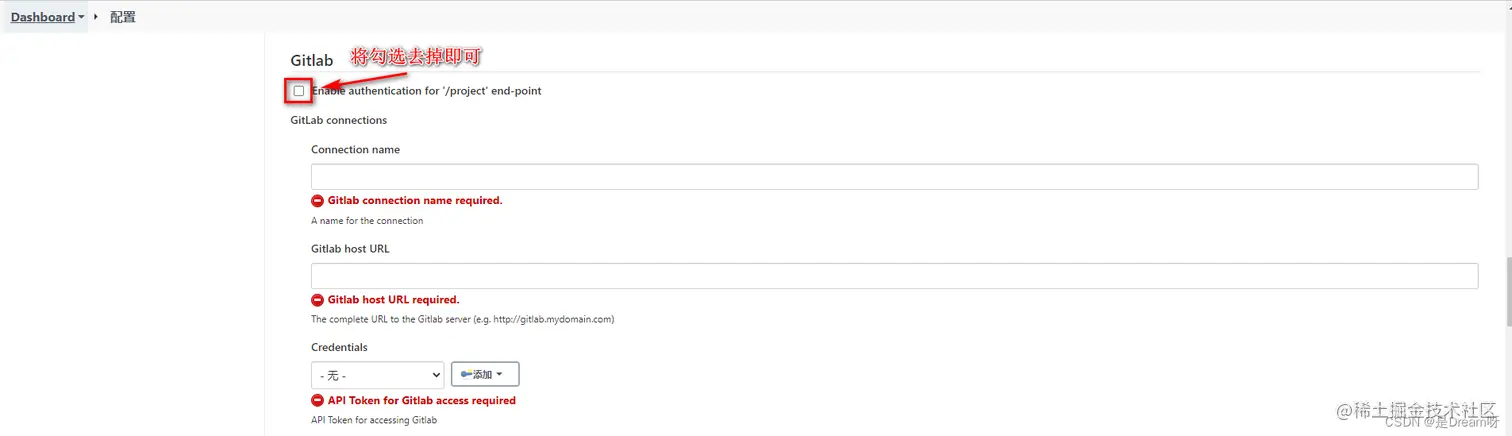This screenshot has width=1512, height=436.
Task: Toggle Enable authentication for '/project' end-point checkbox
Action: tap(299, 91)
